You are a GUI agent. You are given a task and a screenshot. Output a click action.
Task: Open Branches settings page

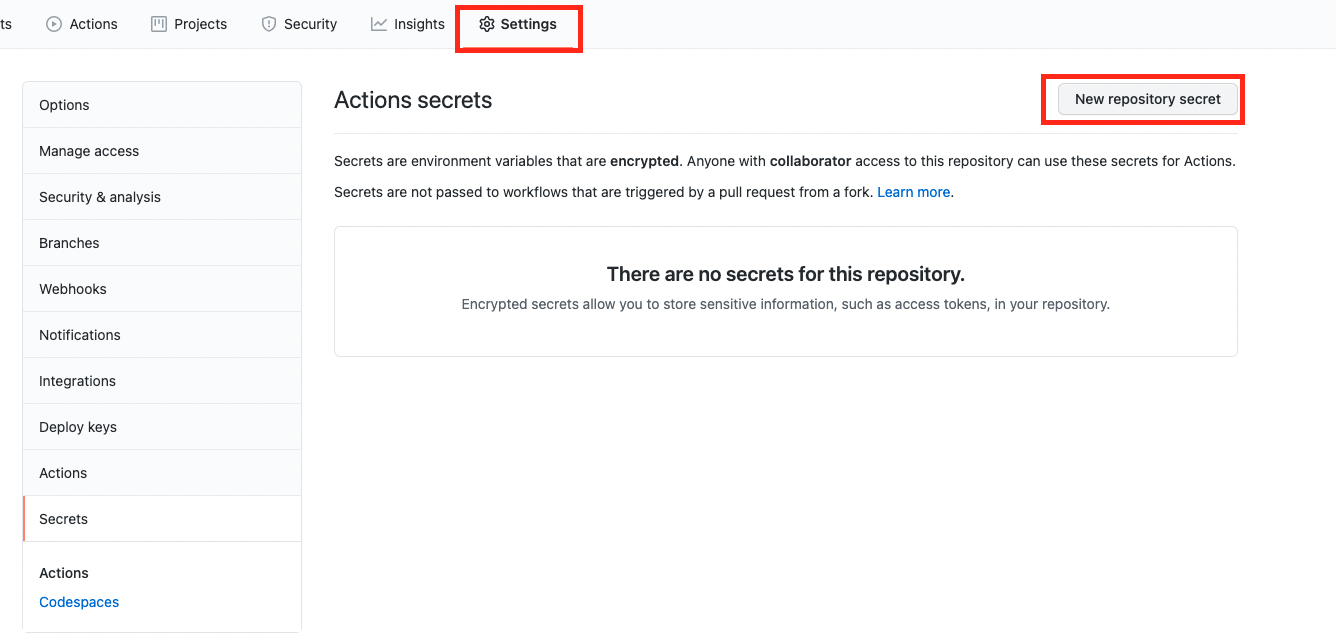click(x=69, y=243)
